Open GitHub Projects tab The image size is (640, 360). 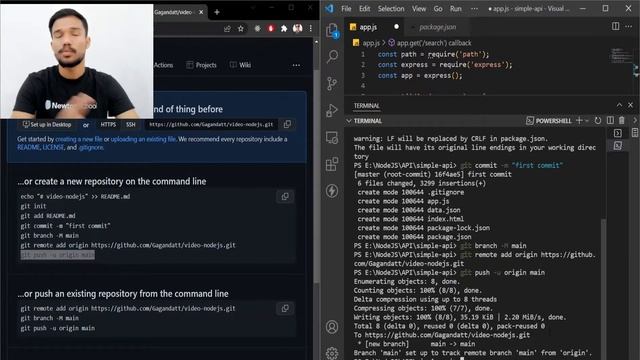tap(201, 65)
